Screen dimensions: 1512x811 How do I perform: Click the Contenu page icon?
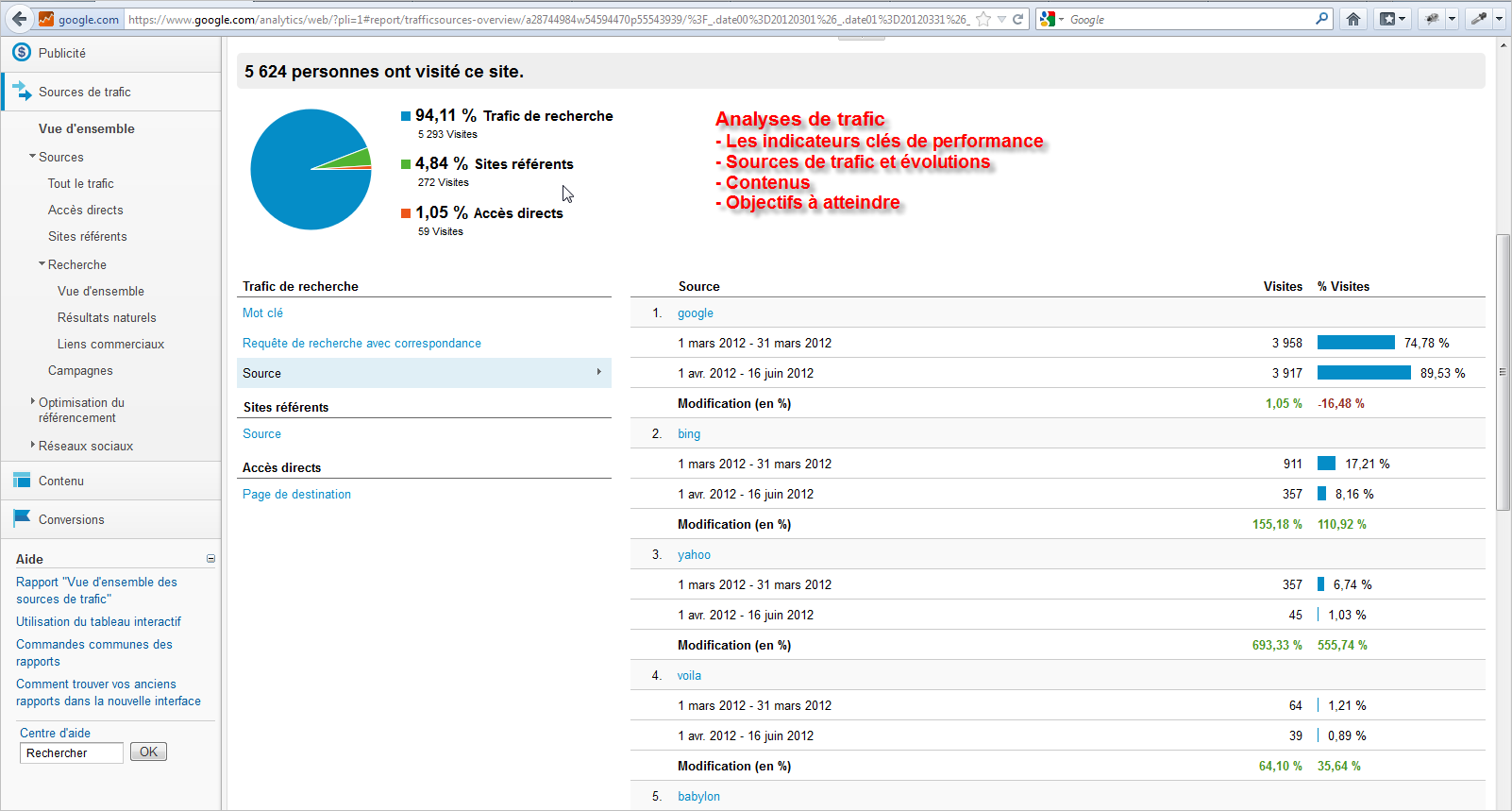pos(22,481)
